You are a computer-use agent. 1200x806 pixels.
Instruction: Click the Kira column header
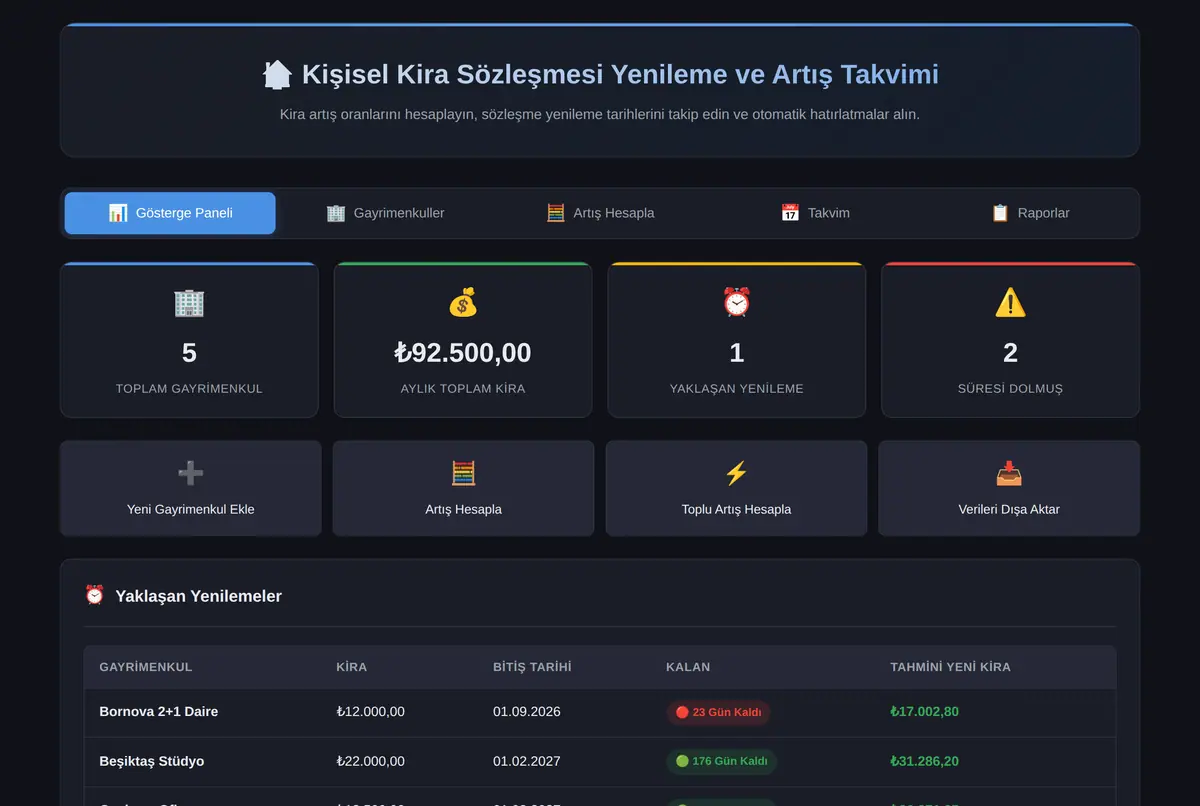[352, 667]
